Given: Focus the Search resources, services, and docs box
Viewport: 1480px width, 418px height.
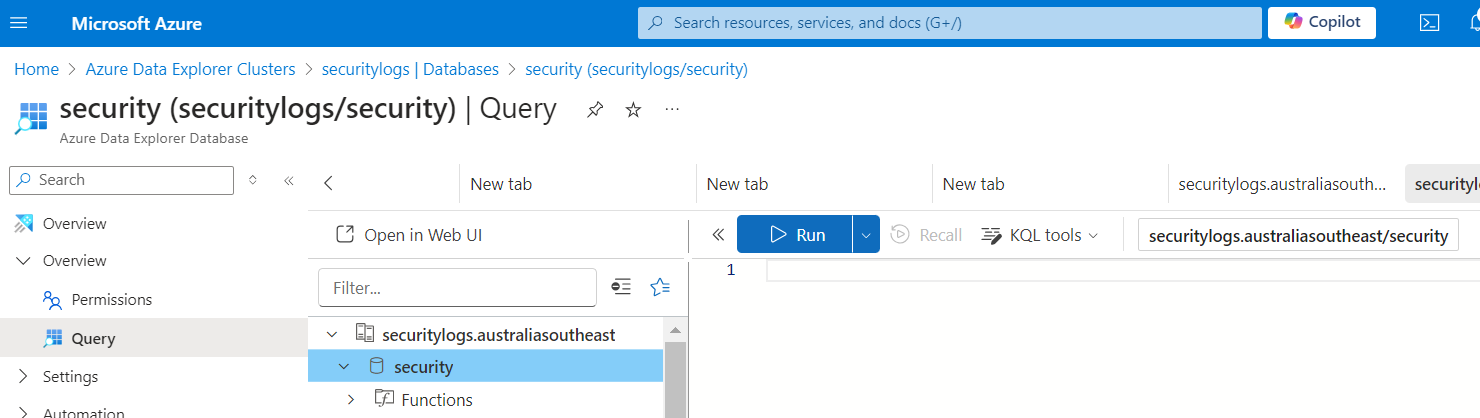Looking at the screenshot, I should click(x=949, y=22).
